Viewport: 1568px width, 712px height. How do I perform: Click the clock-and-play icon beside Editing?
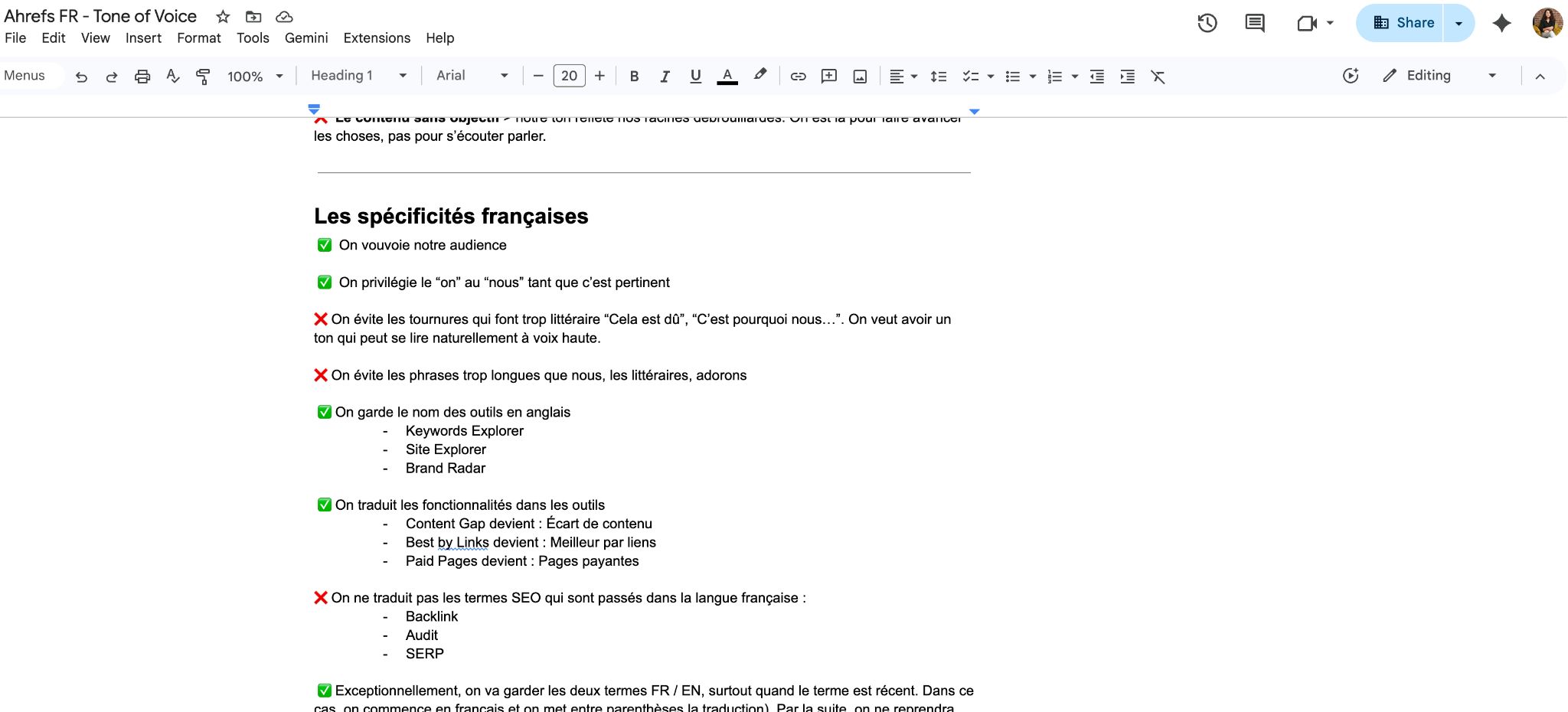coord(1351,76)
